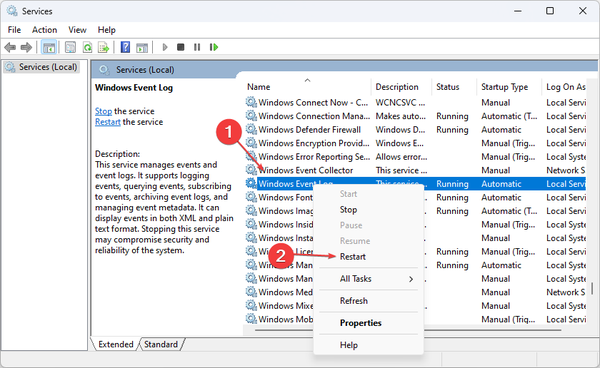Toggle Show/Hide Console Tree icon
The height and width of the screenshot is (368, 600).
click(x=49, y=47)
